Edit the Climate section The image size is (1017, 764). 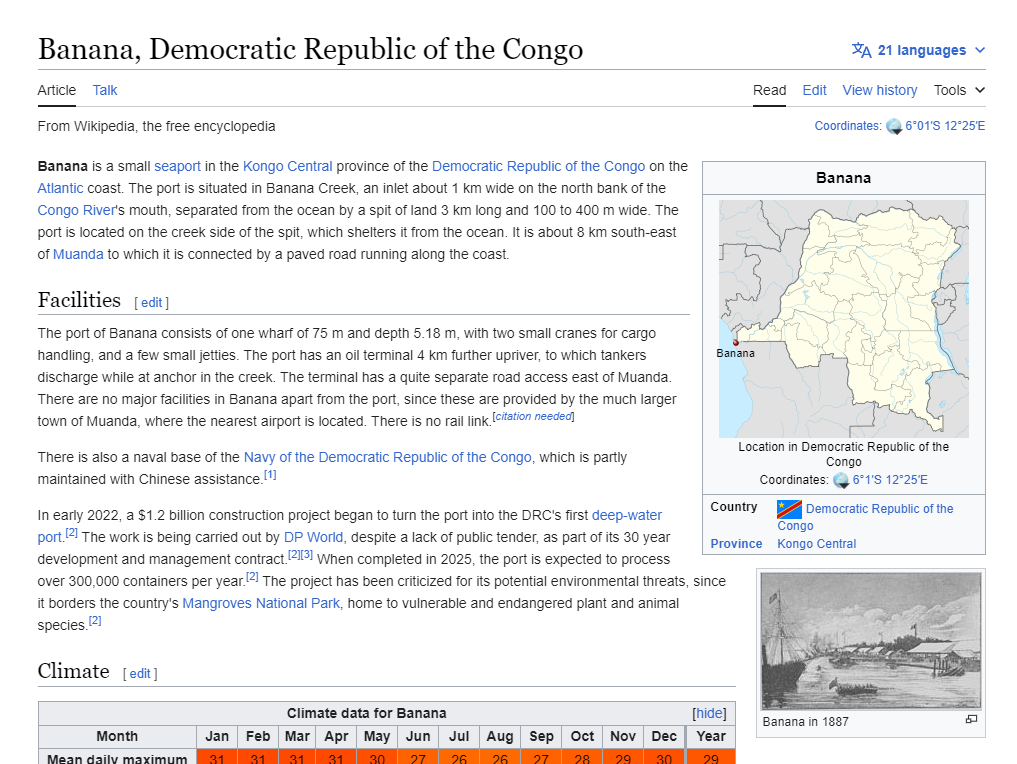tap(140, 673)
